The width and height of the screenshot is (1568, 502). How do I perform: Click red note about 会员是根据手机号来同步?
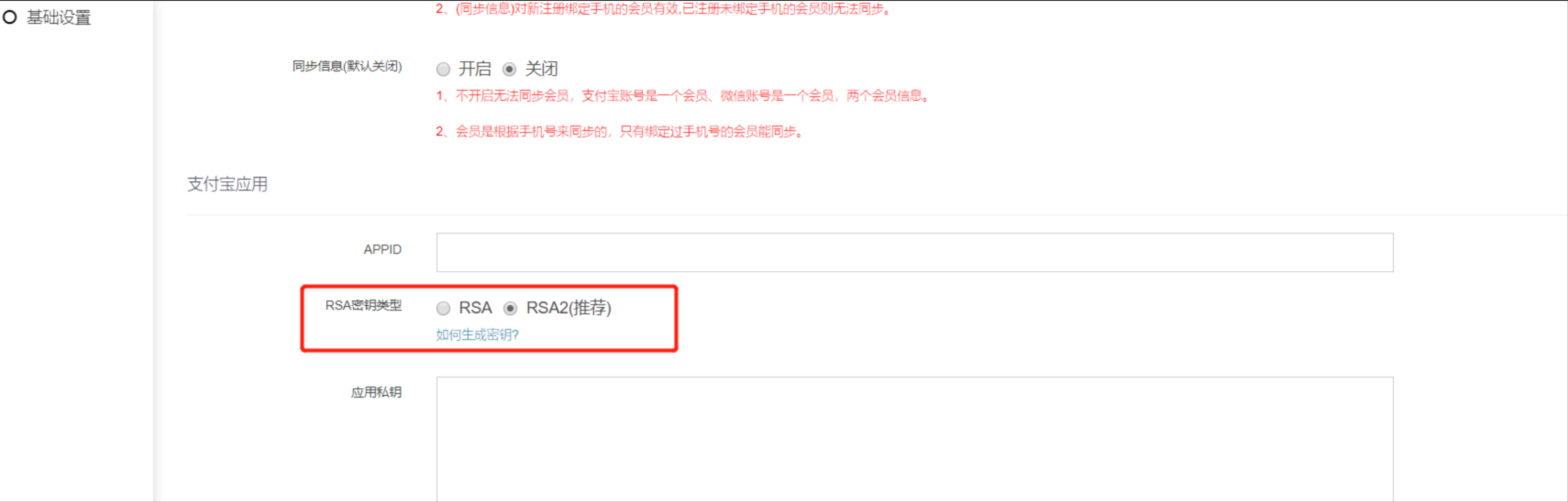pos(621,132)
